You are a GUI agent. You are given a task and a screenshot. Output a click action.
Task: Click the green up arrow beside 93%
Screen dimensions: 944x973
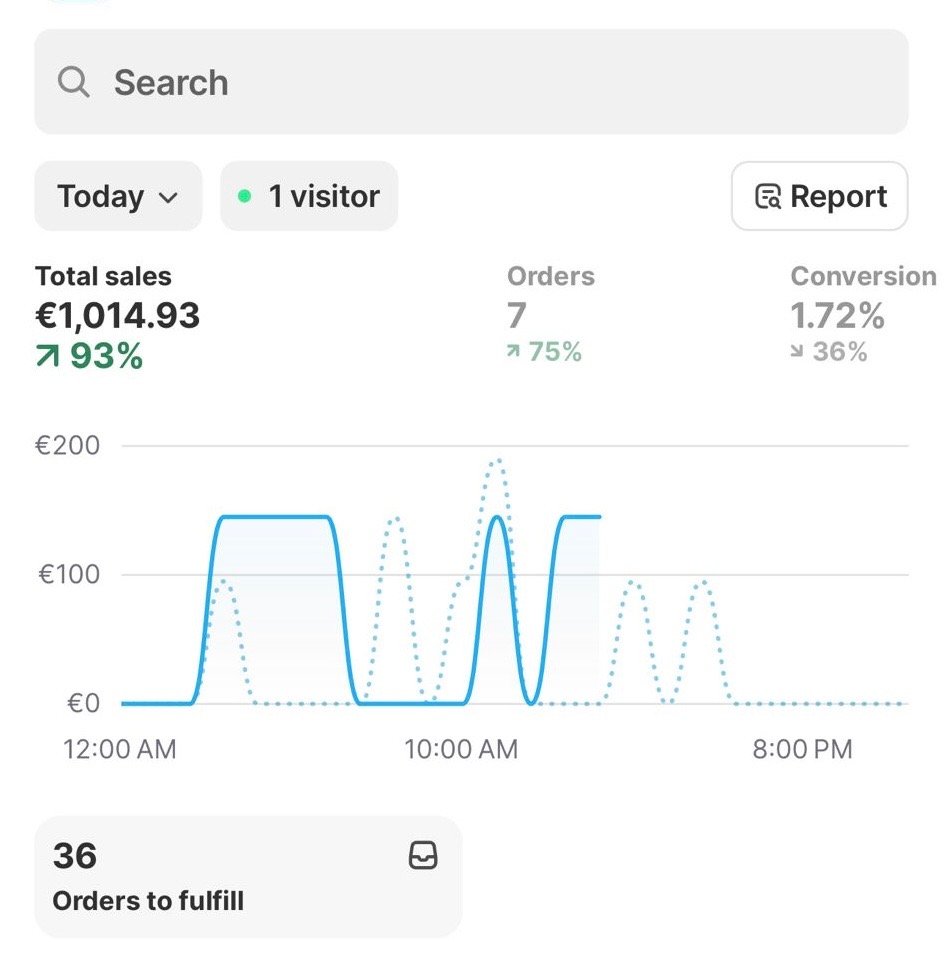(48, 356)
